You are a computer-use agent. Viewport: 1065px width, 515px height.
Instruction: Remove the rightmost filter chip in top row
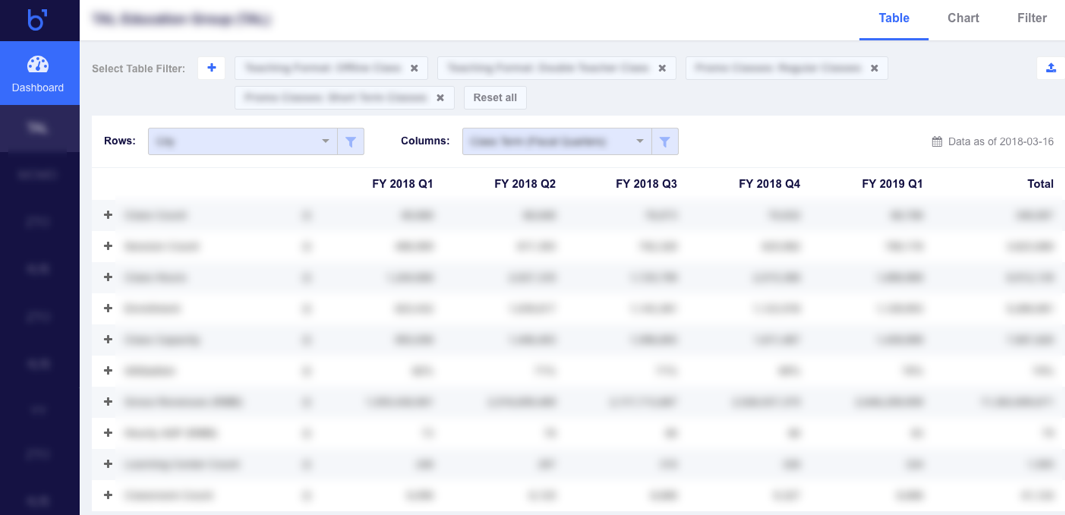[x=874, y=69]
